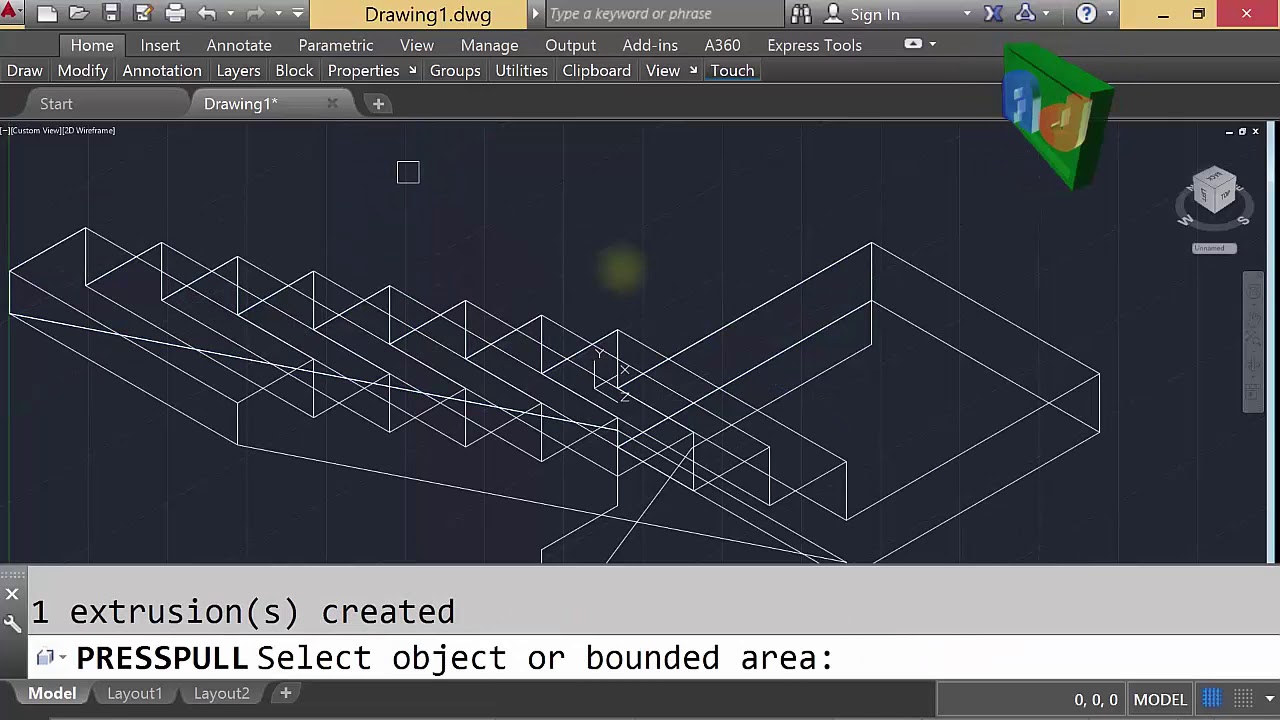Switch to the Layout1 tab
Viewport: 1280px width, 720px height.
pyautogui.click(x=134, y=693)
